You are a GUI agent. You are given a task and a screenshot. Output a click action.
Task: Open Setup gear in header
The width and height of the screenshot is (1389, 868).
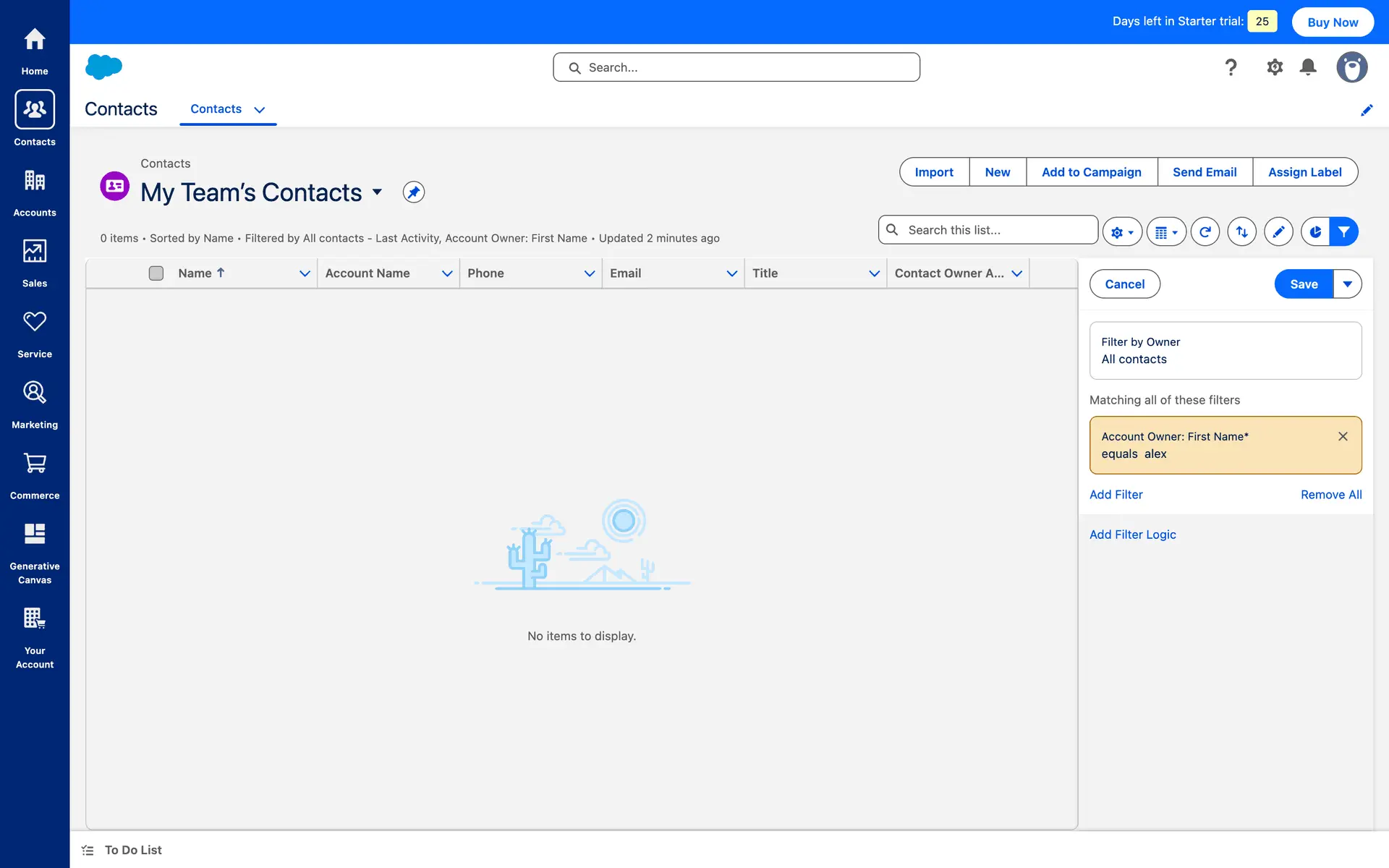[x=1274, y=67]
